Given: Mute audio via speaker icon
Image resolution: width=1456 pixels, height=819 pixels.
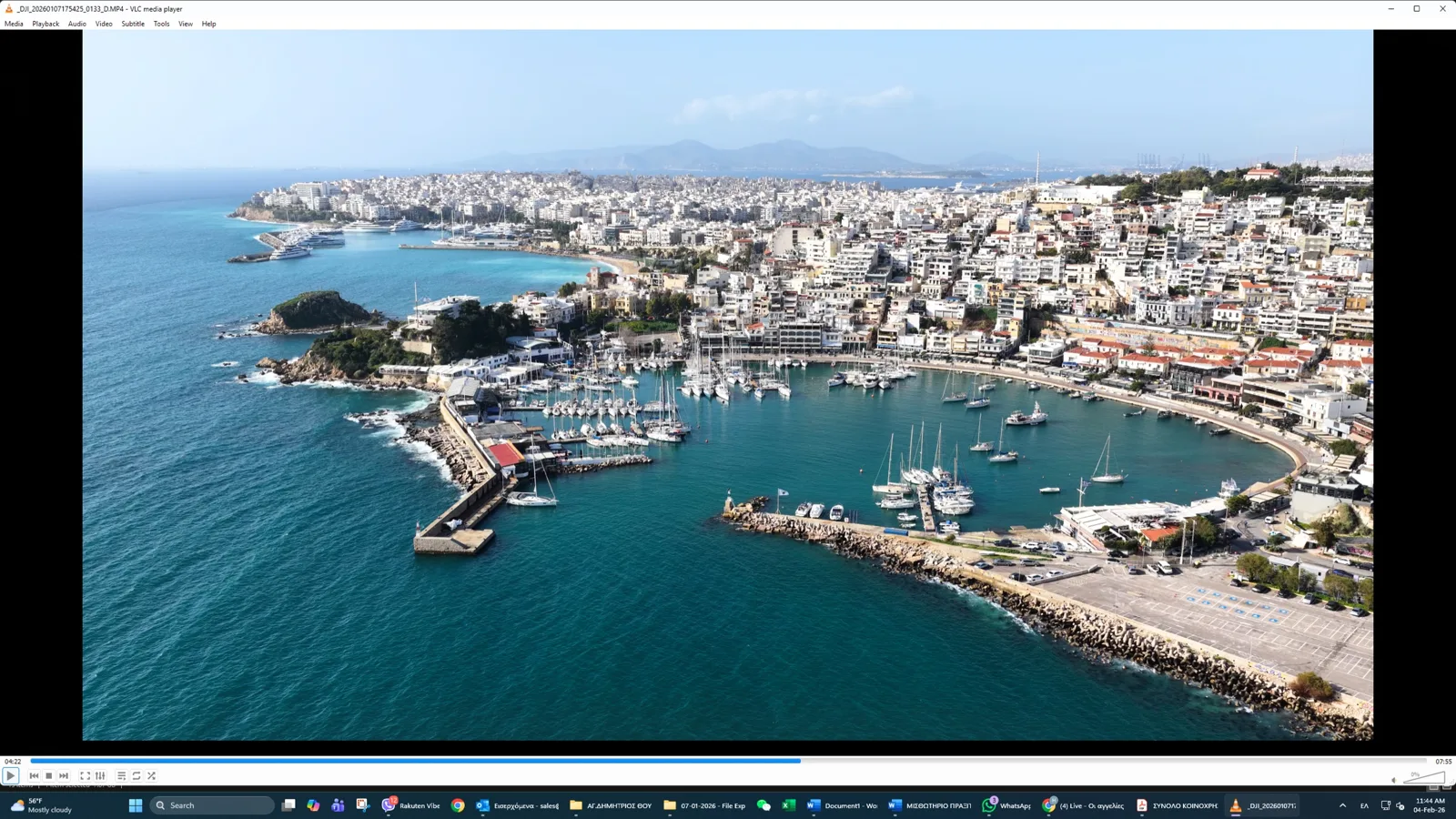Looking at the screenshot, I should [x=1393, y=779].
